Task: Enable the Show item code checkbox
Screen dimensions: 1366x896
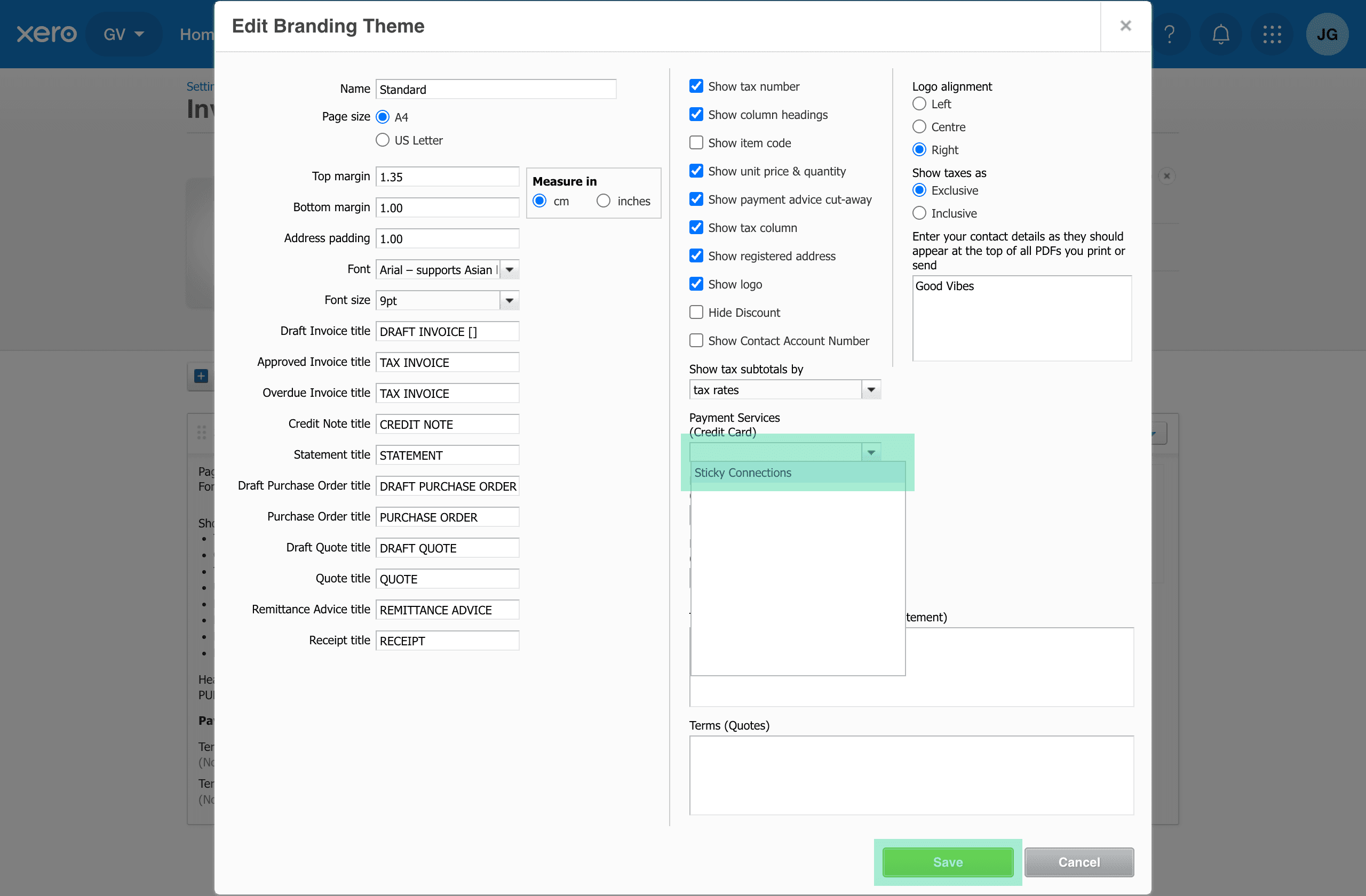Action: pyautogui.click(x=696, y=143)
